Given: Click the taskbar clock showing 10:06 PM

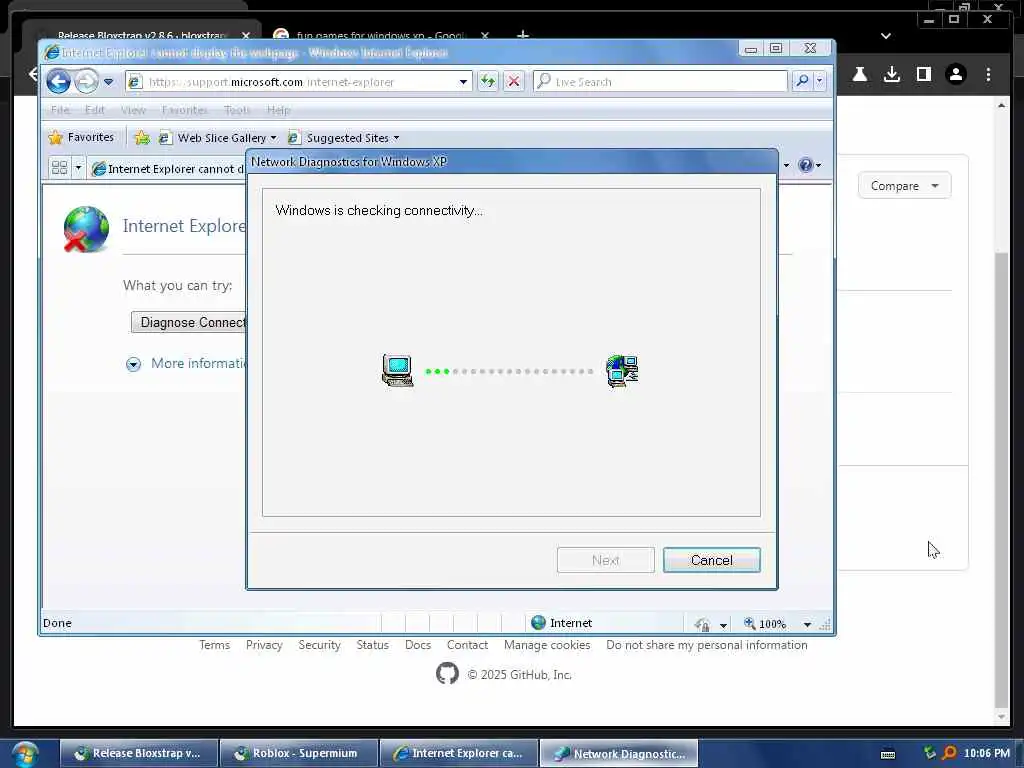Looking at the screenshot, I should 986,753.
